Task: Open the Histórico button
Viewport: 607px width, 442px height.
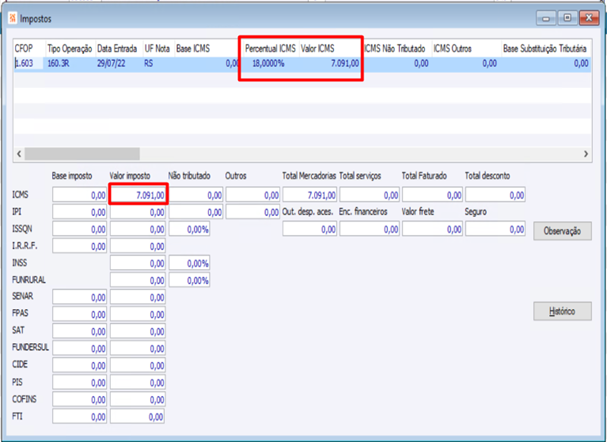Action: tap(562, 311)
